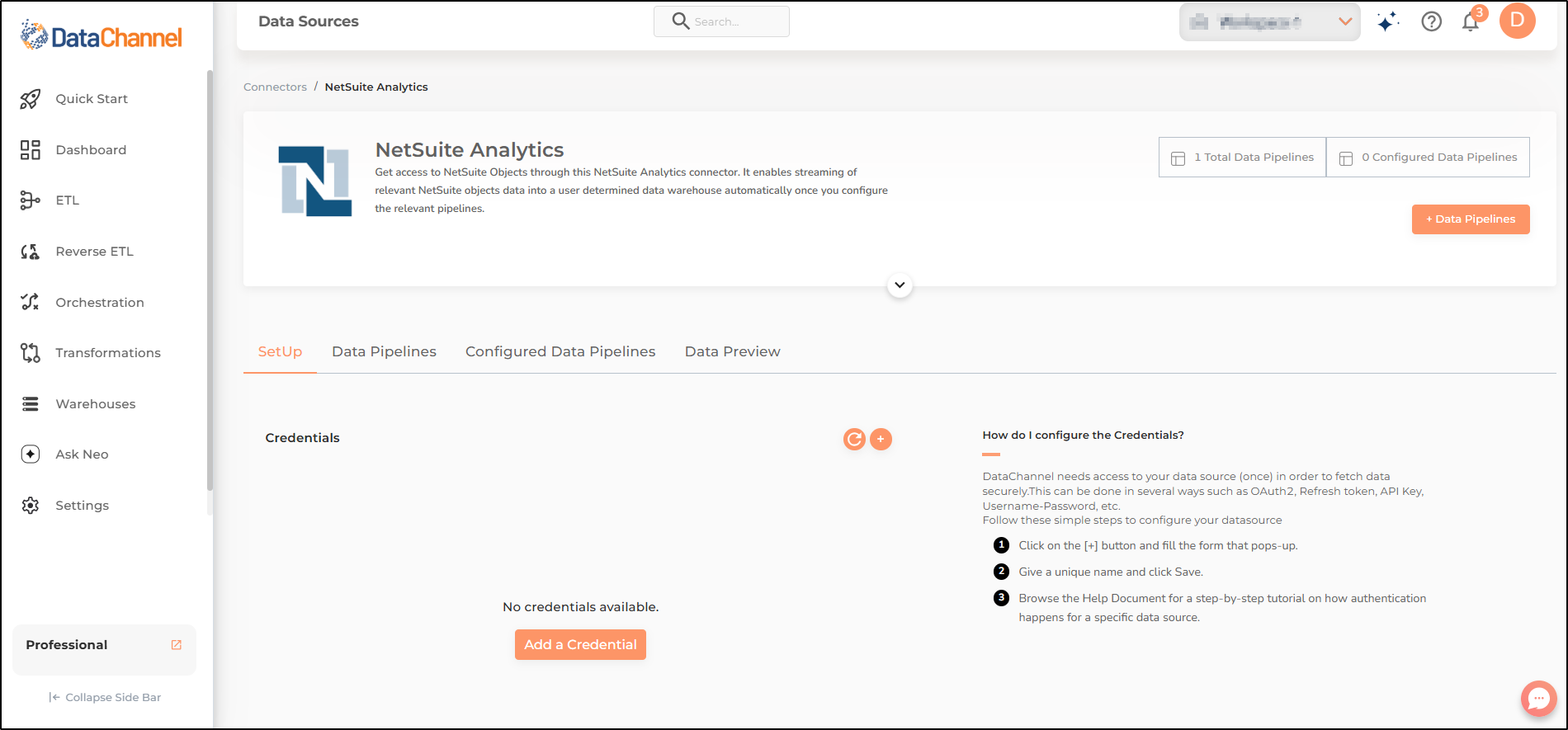Click the plus icon to add credential
This screenshot has width=1568, height=730.
tap(881, 439)
